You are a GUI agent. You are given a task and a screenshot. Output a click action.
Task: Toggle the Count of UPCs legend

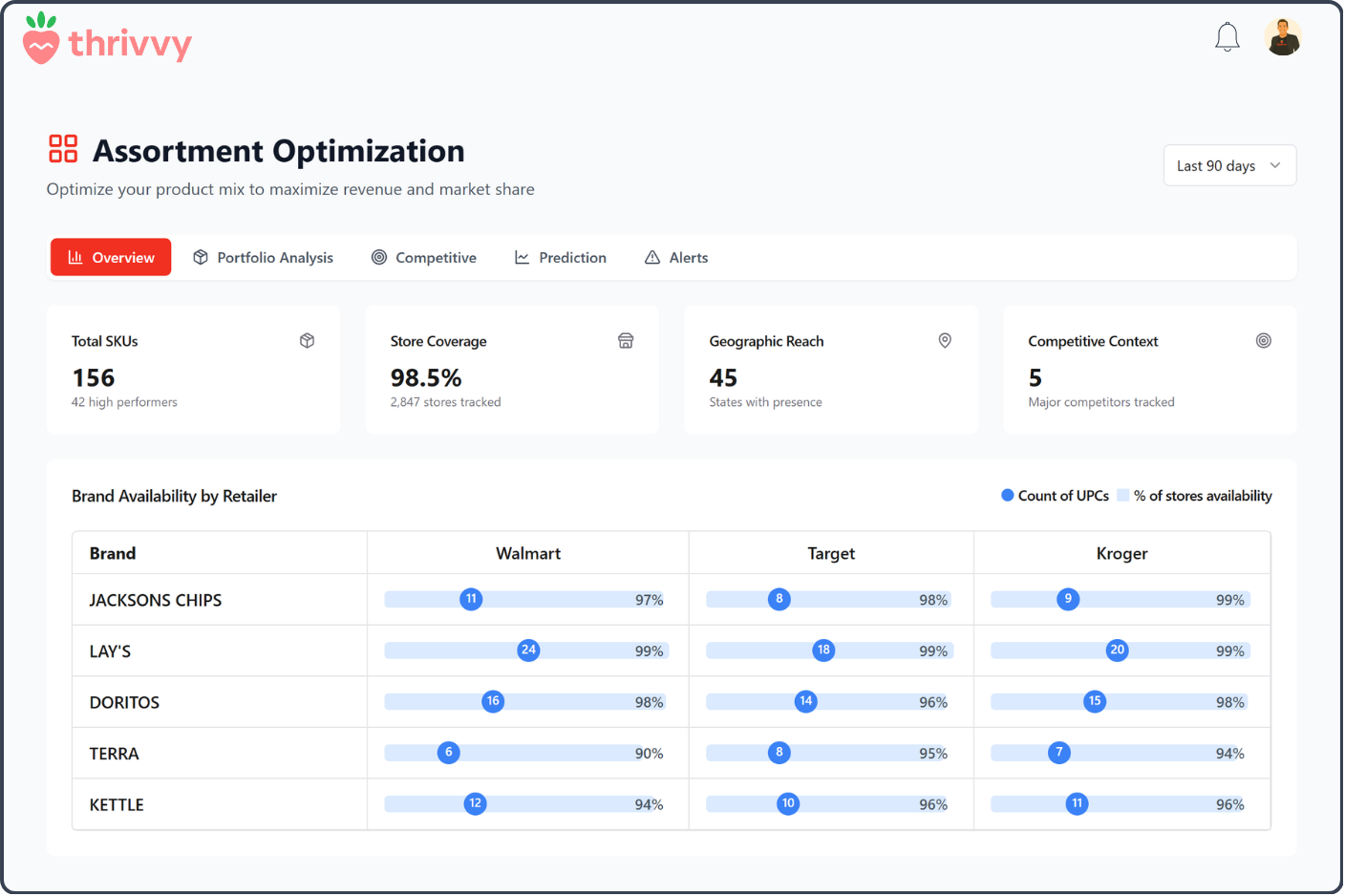[x=1055, y=495]
